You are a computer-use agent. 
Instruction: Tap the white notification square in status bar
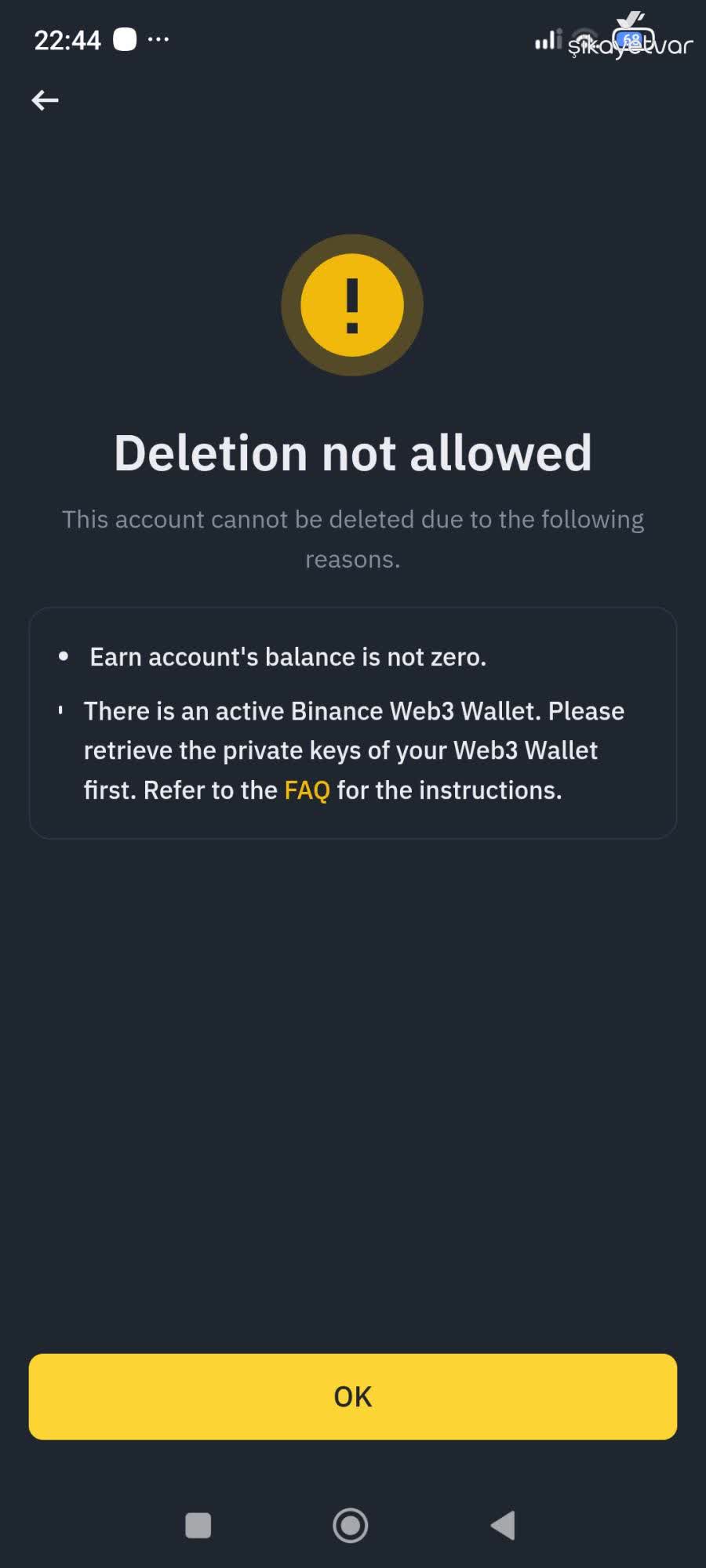click(125, 39)
